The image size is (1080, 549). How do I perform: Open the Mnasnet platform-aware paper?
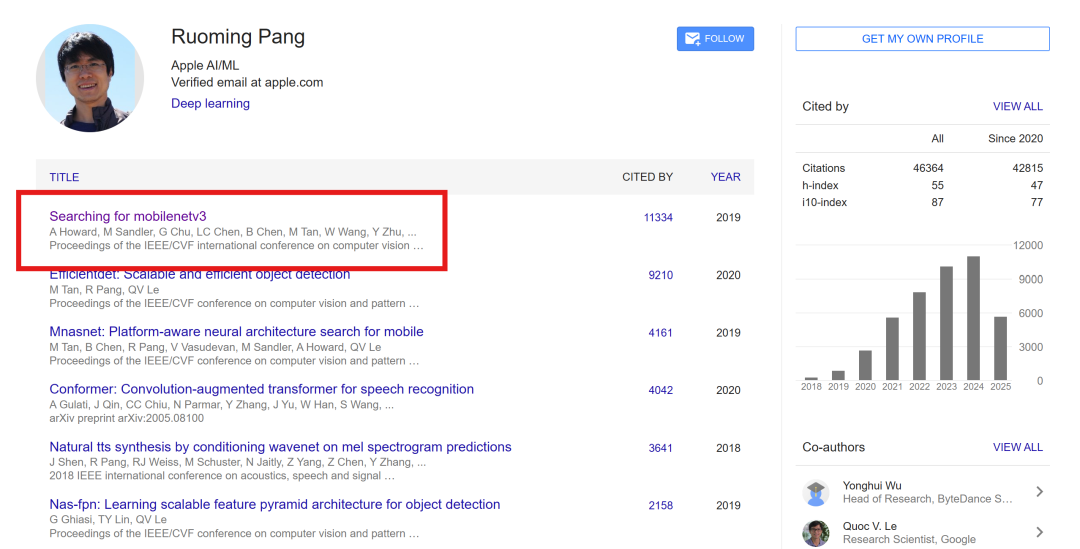click(236, 331)
